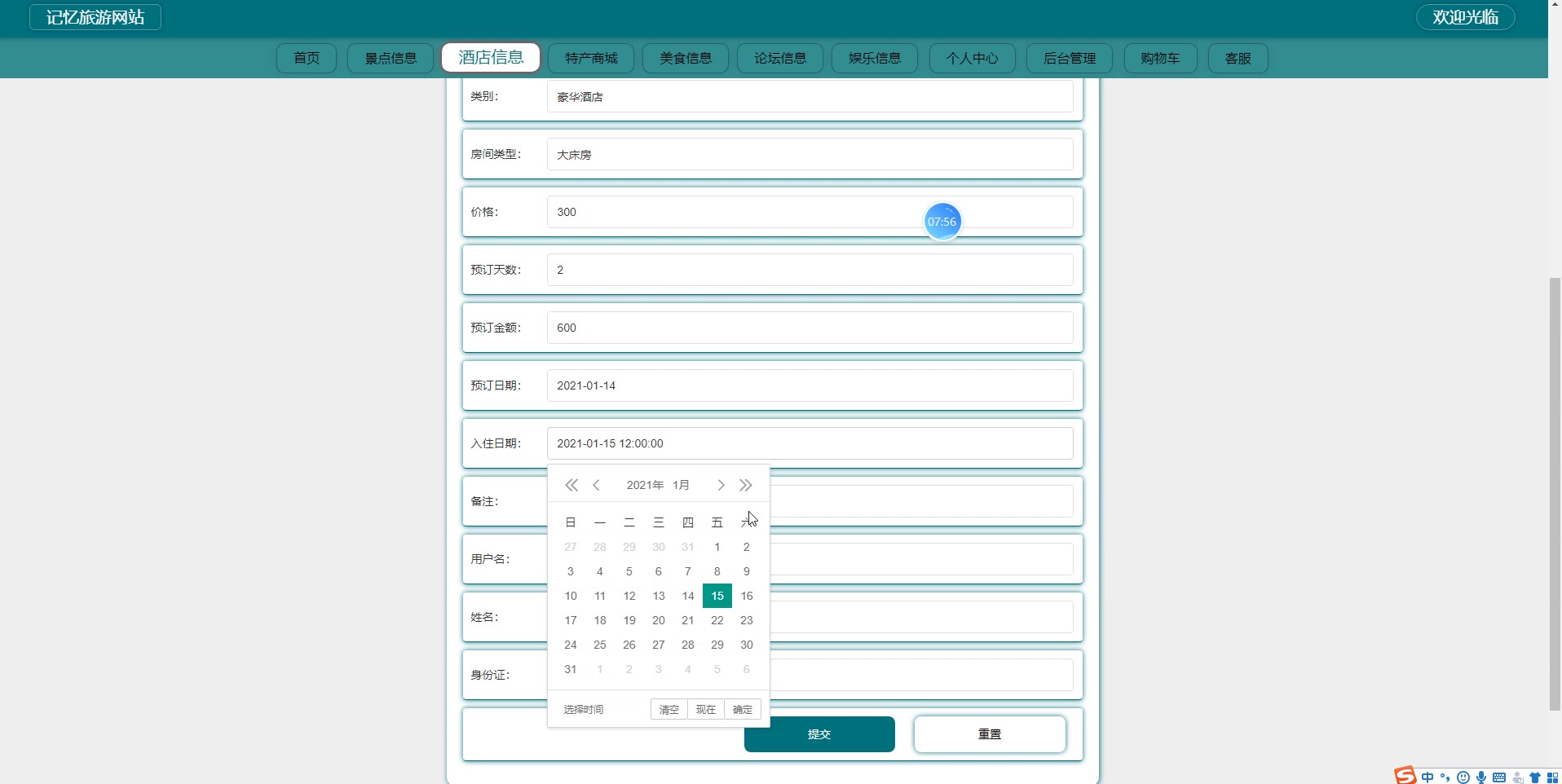This screenshot has width=1562, height=784.
Task: Focus the 房间类型 input field
Action: point(810,154)
